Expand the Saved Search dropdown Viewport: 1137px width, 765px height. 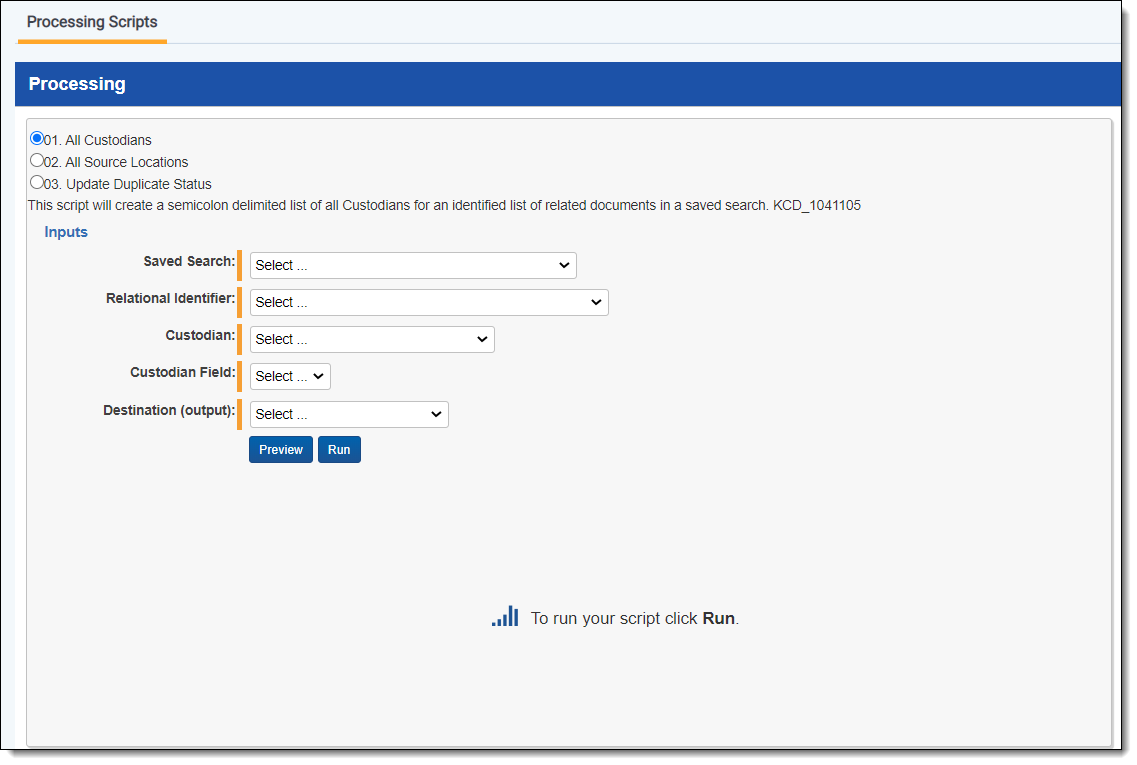coord(413,265)
